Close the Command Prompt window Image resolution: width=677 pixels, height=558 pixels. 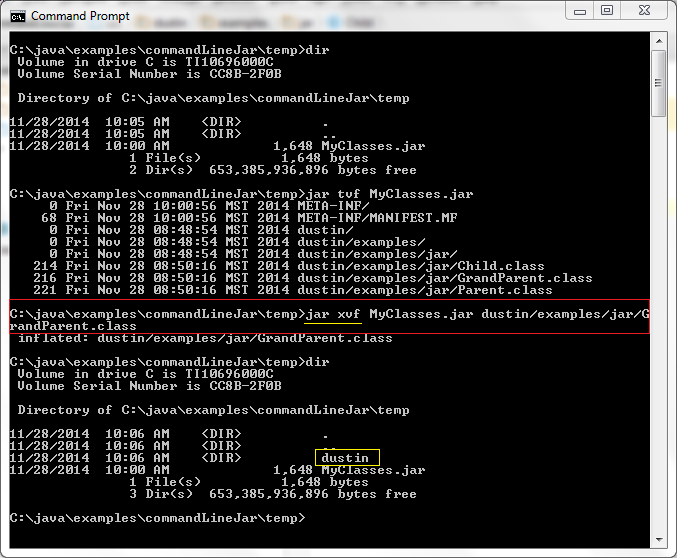pyautogui.click(x=645, y=11)
